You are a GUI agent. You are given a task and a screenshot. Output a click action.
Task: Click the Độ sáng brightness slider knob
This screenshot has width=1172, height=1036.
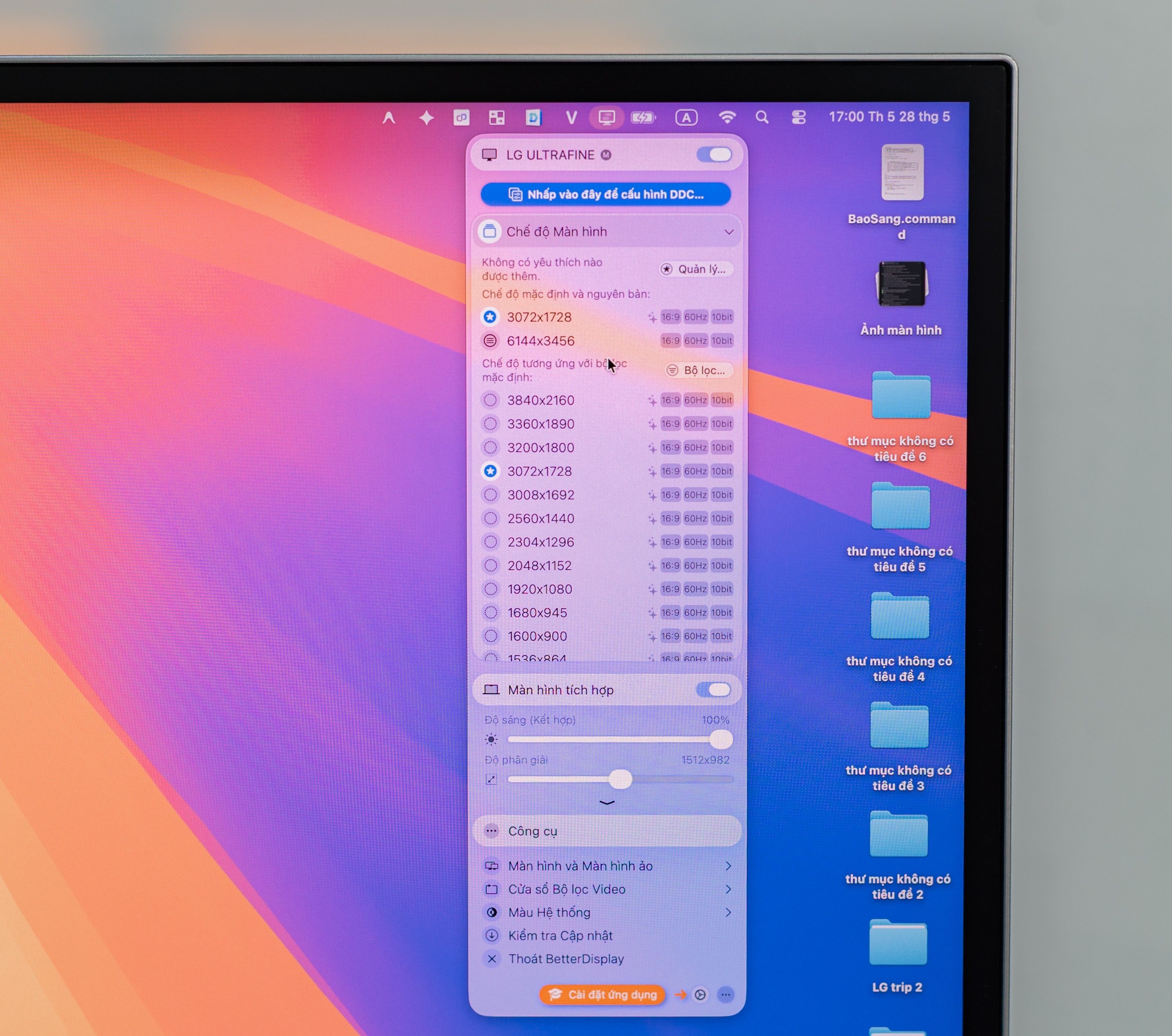tap(721, 739)
